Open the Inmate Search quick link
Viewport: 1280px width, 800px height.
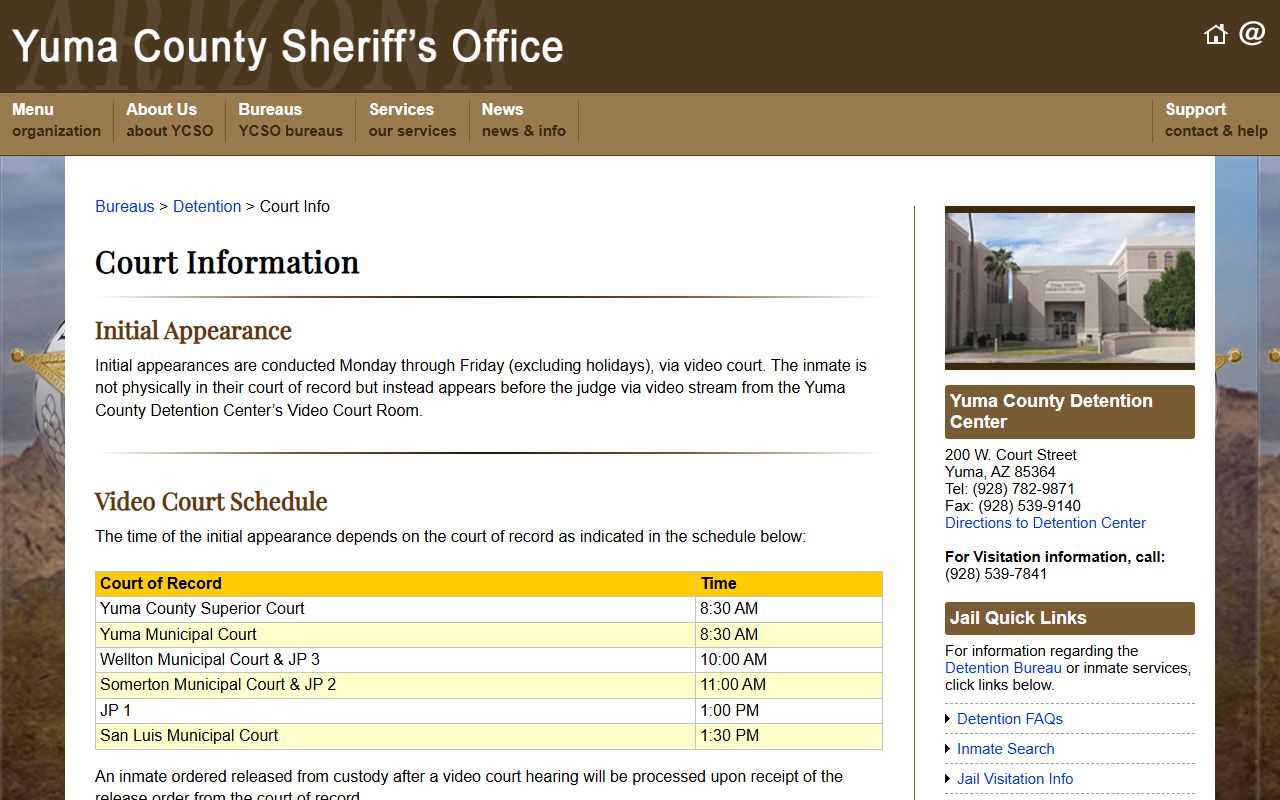pyautogui.click(x=1005, y=749)
